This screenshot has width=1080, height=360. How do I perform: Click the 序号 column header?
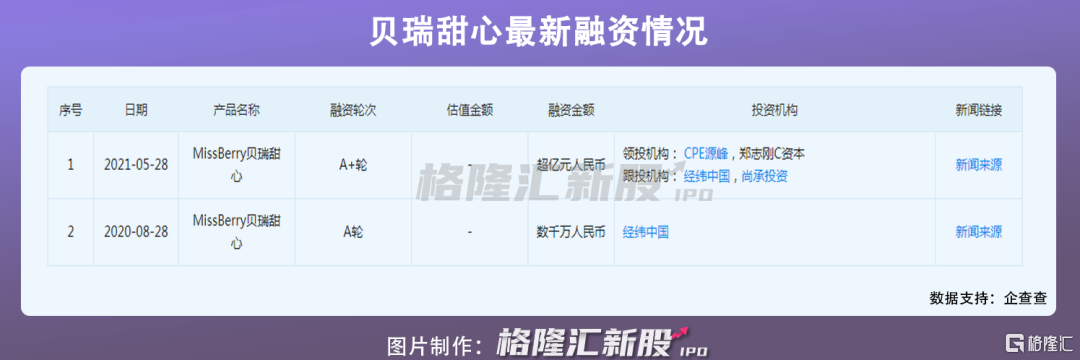(x=70, y=110)
